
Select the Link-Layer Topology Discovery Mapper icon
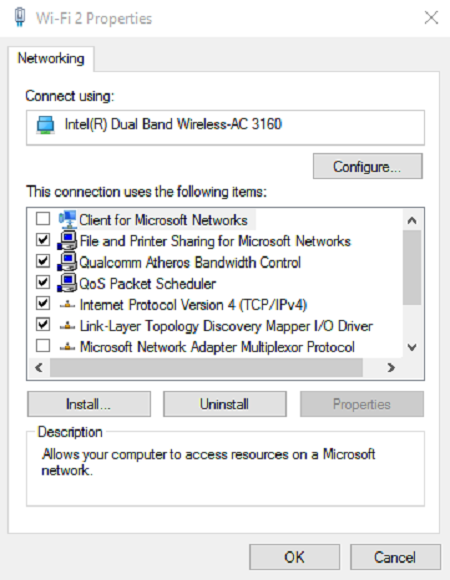[67, 326]
